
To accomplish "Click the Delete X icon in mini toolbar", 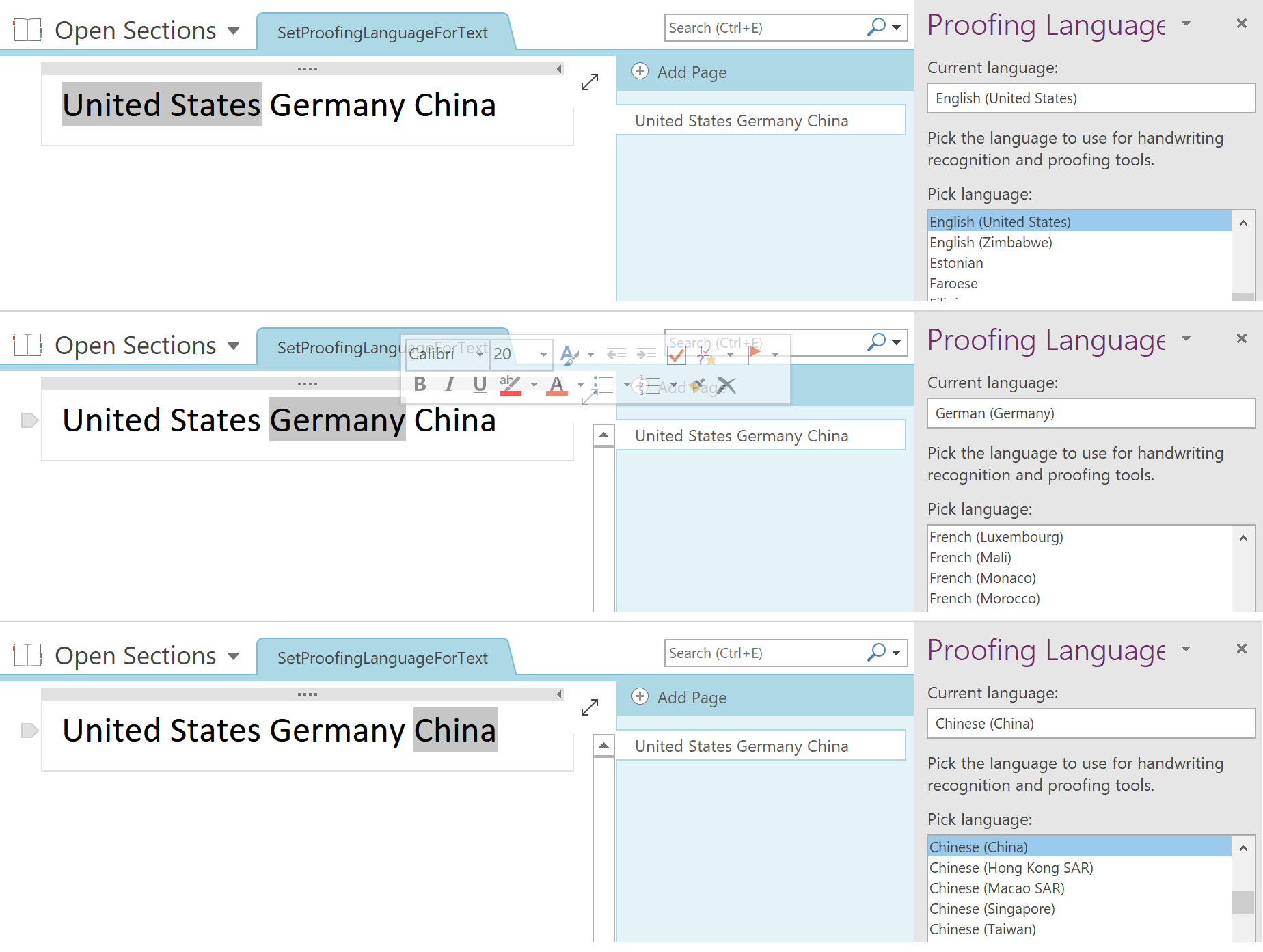I will [726, 386].
